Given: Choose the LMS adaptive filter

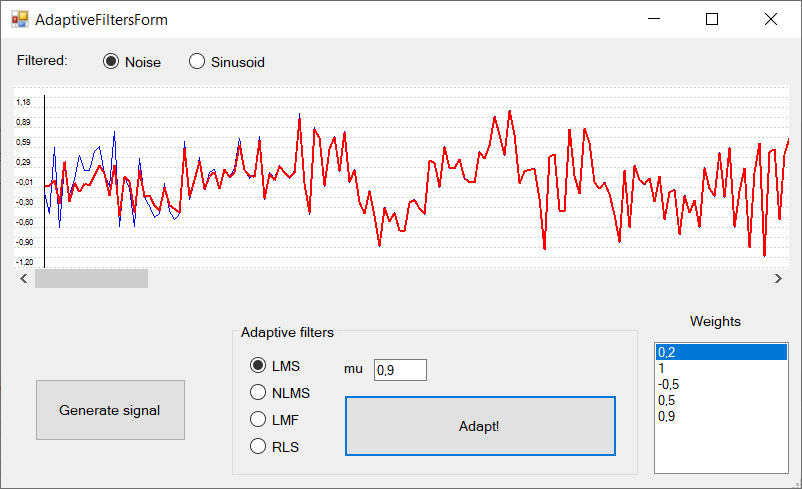Looking at the screenshot, I should 275,366.
